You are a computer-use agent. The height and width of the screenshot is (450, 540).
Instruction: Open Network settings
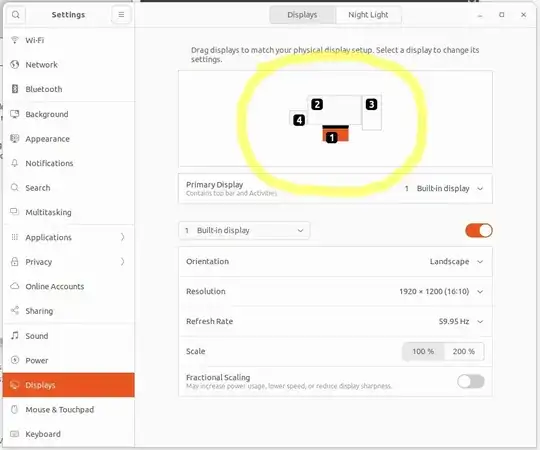click(69, 64)
